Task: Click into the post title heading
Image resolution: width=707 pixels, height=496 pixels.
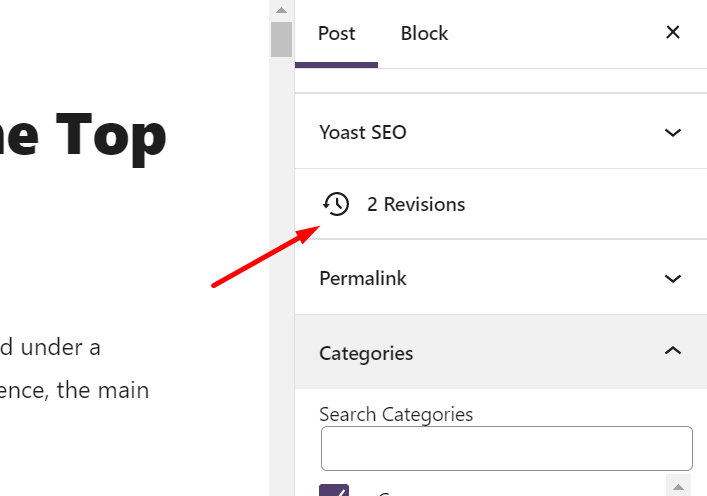Action: coord(85,135)
